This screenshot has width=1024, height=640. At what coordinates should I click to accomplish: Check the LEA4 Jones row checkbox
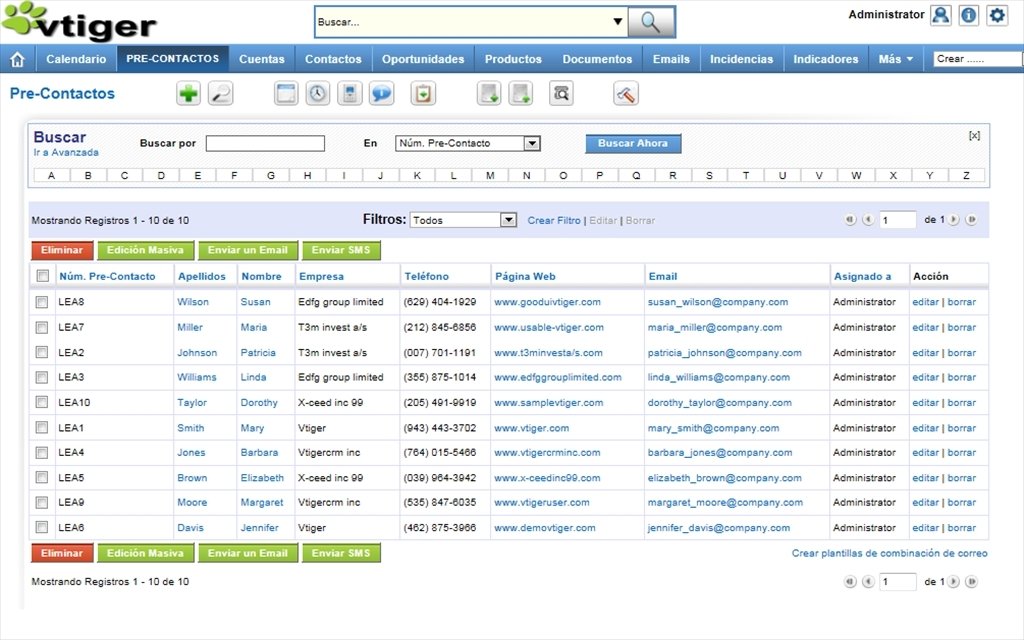(42, 453)
